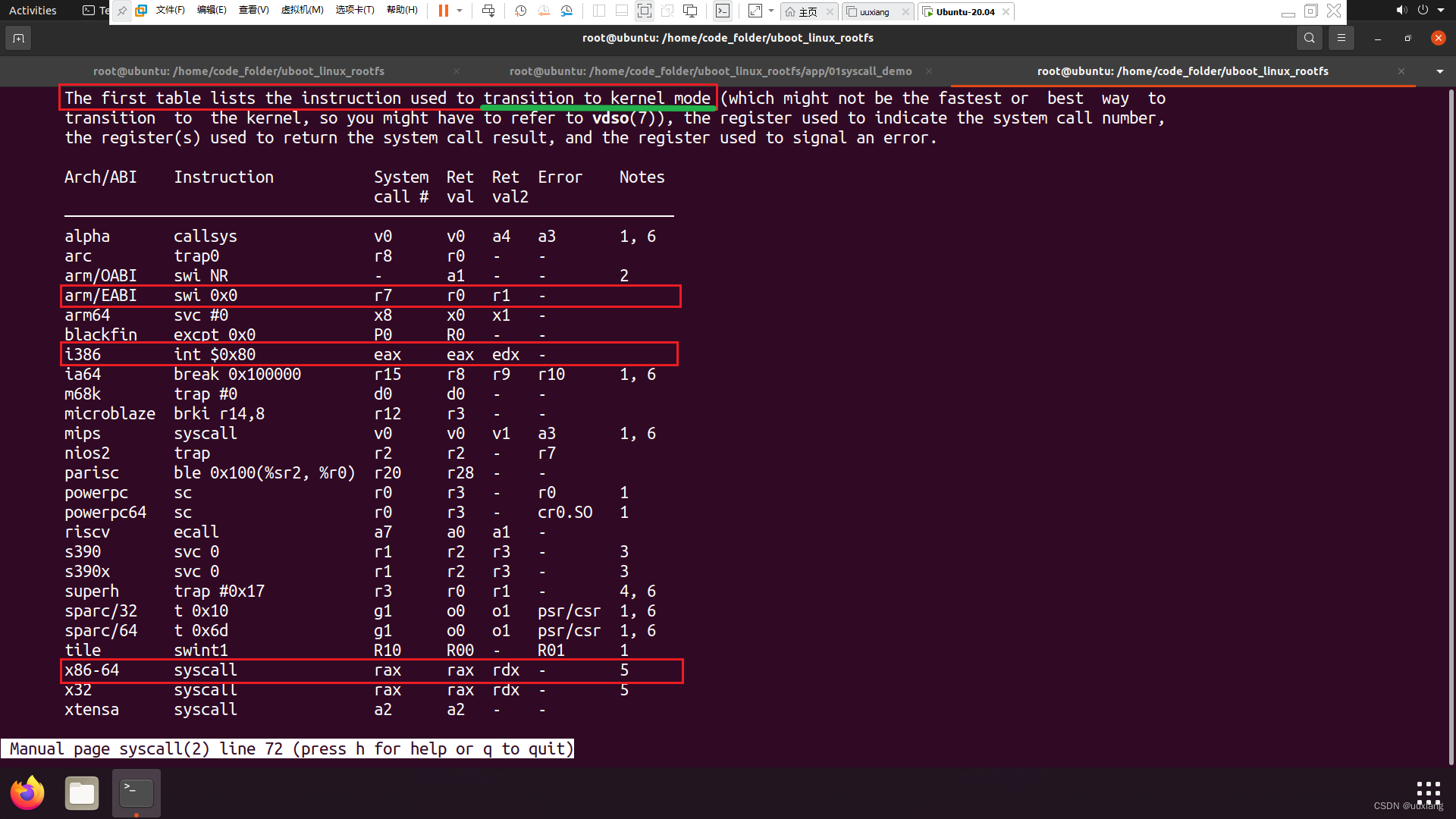Open Ubuntu Activities overview
Viewport: 1456px width, 819px height.
[x=33, y=11]
